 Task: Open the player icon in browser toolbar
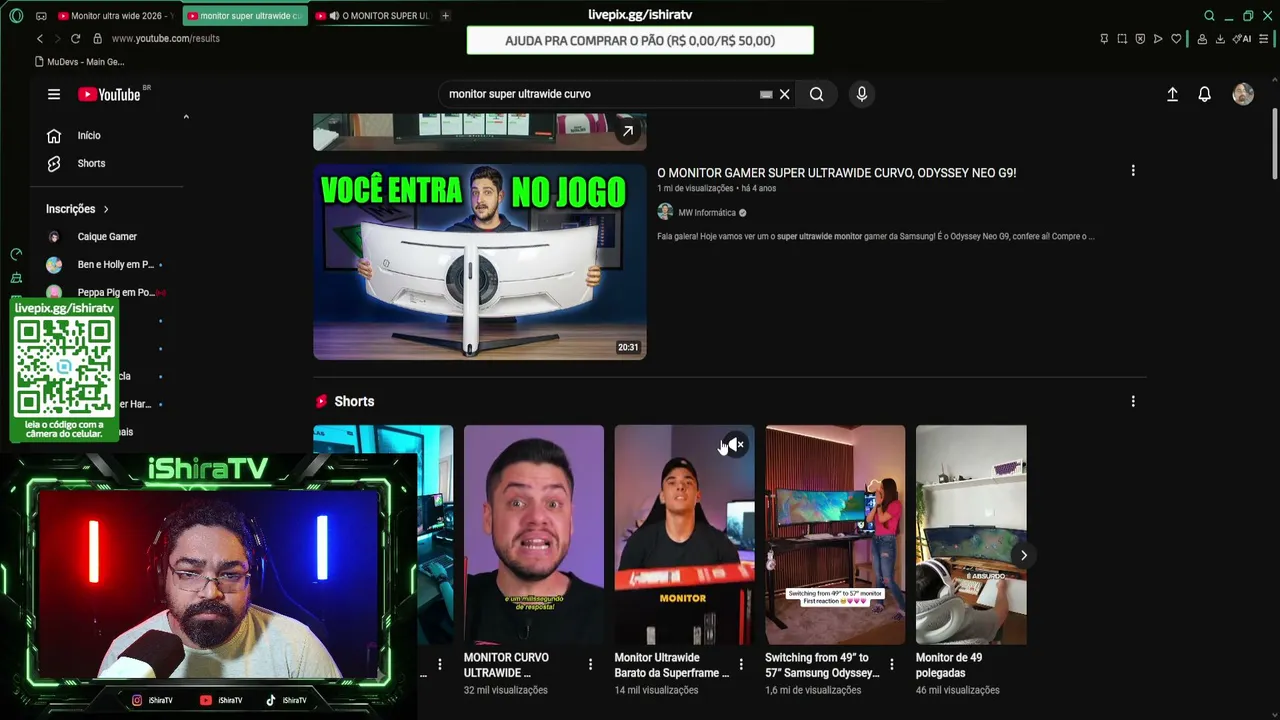(x=1158, y=39)
